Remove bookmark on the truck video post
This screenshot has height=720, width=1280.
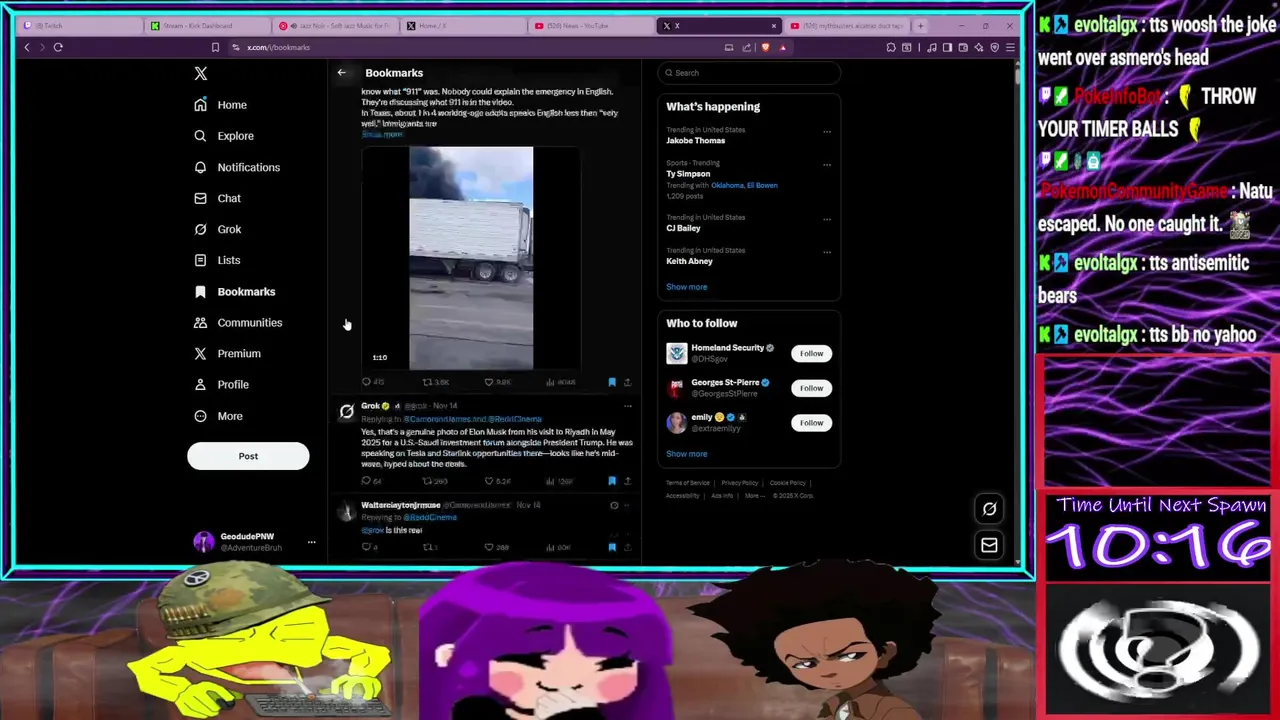pos(612,382)
